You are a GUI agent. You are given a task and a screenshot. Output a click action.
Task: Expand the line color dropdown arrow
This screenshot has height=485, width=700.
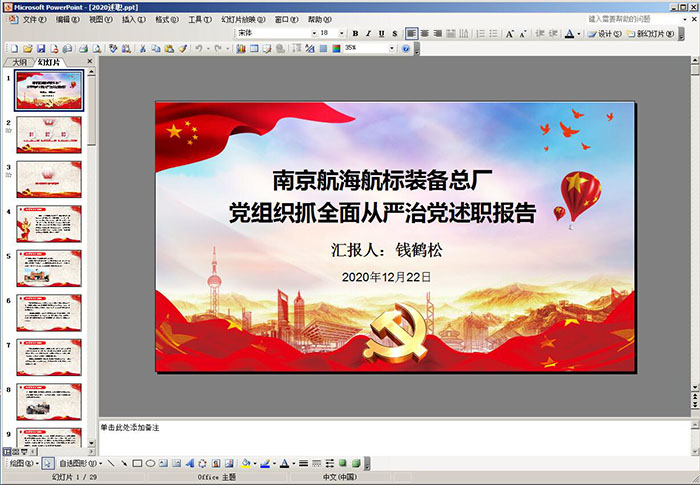(x=275, y=464)
